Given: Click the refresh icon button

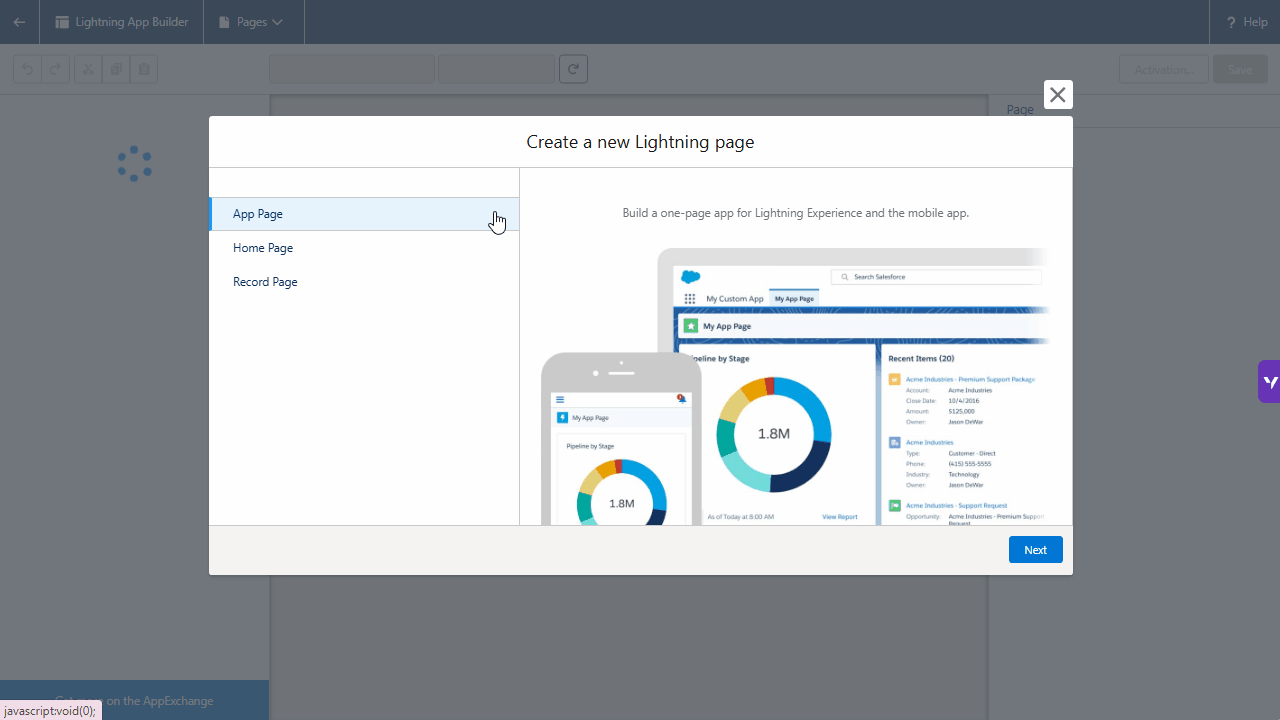Looking at the screenshot, I should (x=573, y=69).
